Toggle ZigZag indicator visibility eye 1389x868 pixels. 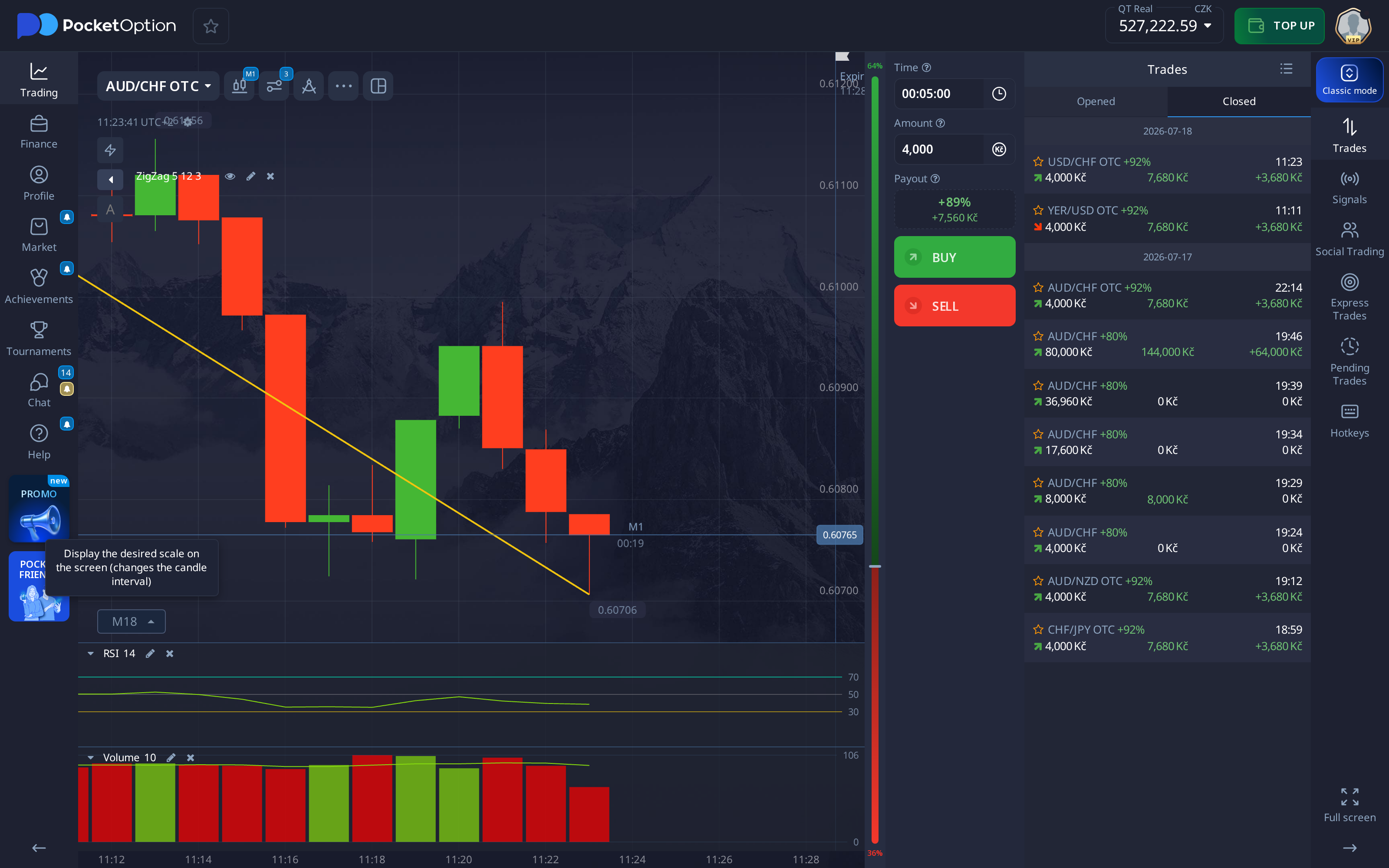(x=230, y=176)
